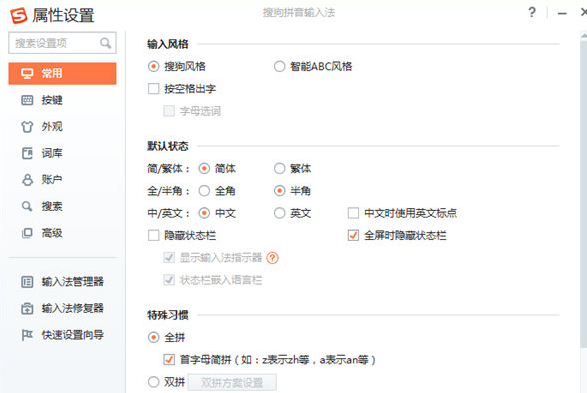Click the stacked squares icon beside 高级
587x393 pixels.
pos(27,233)
